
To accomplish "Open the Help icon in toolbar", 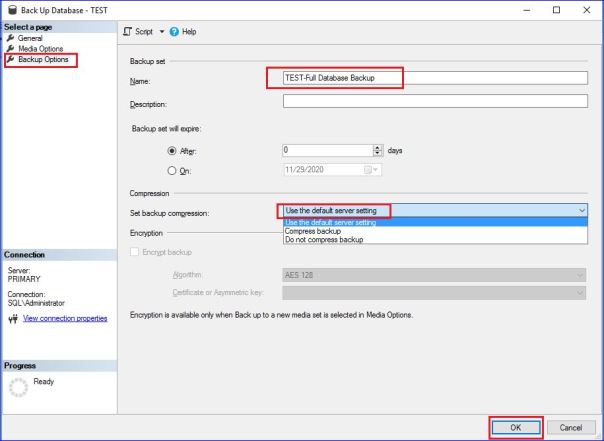I will coord(173,31).
